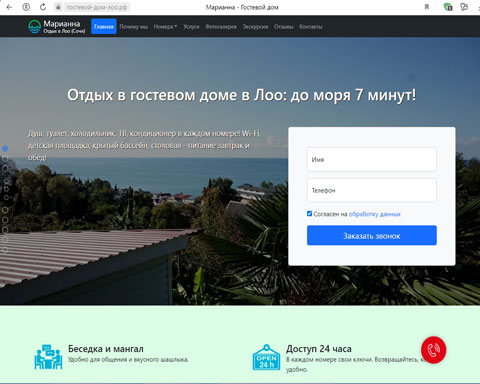
Task: Open the Отзывы menu item
Action: point(284,27)
